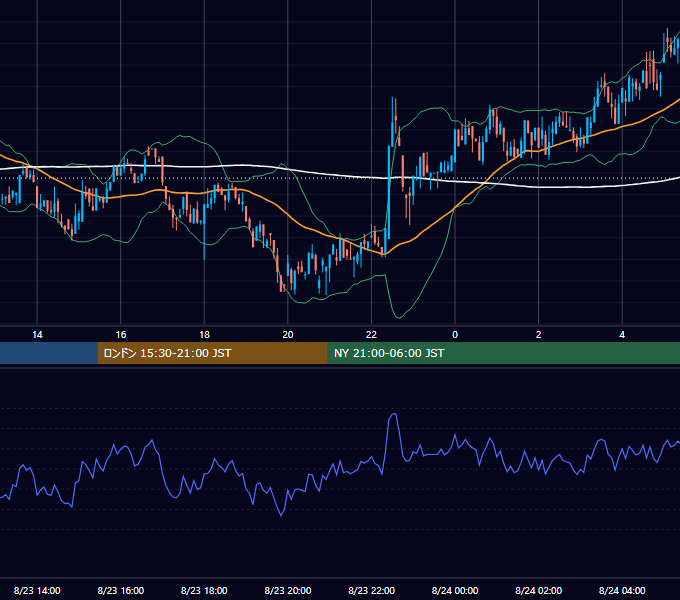Click hour label 2 on upper time axis

(x=539, y=335)
